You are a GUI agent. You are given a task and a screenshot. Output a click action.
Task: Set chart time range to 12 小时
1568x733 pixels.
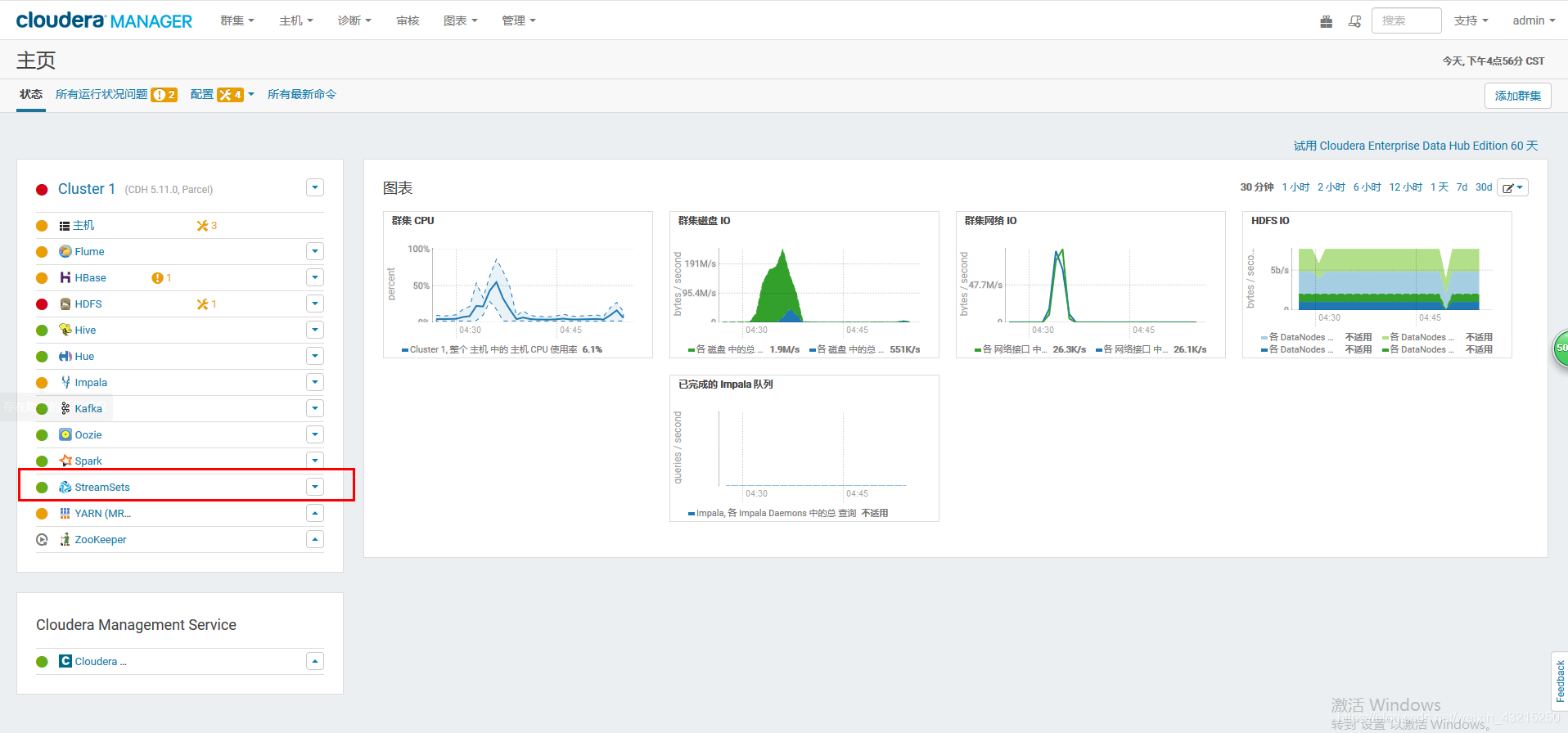coord(1405,187)
